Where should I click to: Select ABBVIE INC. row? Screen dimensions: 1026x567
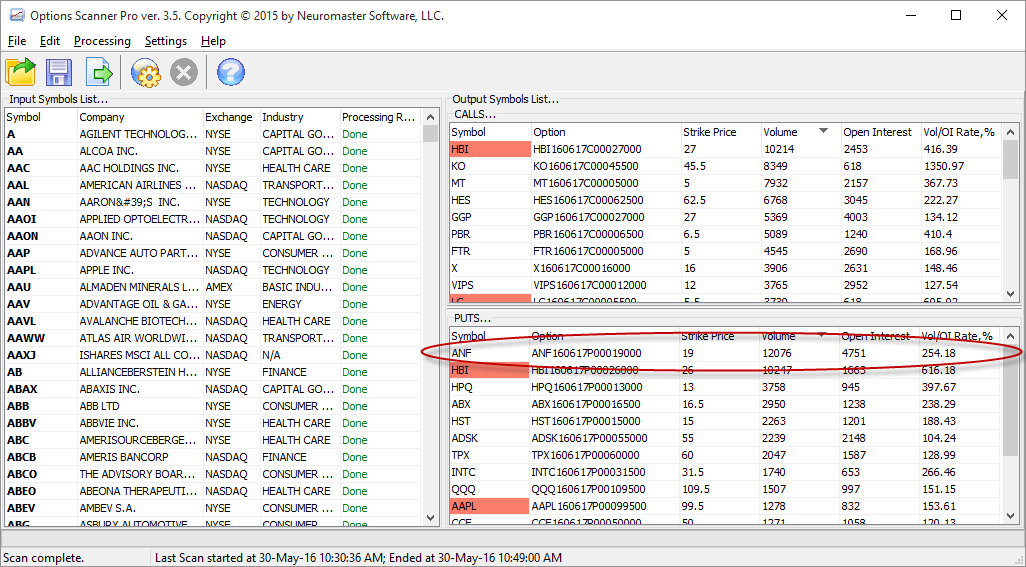[213, 423]
